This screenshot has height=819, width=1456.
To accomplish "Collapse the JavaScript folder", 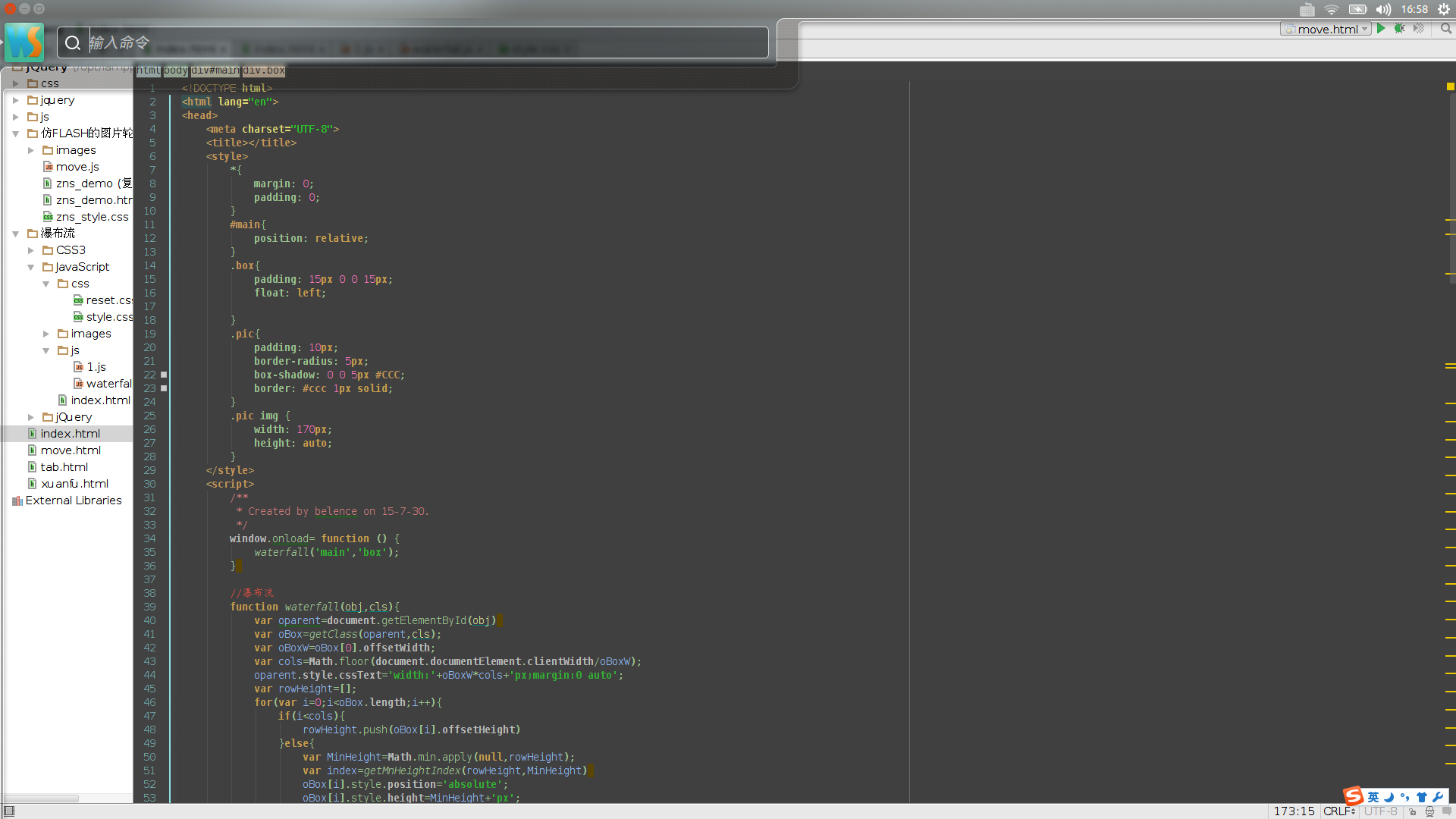I will click(x=31, y=267).
